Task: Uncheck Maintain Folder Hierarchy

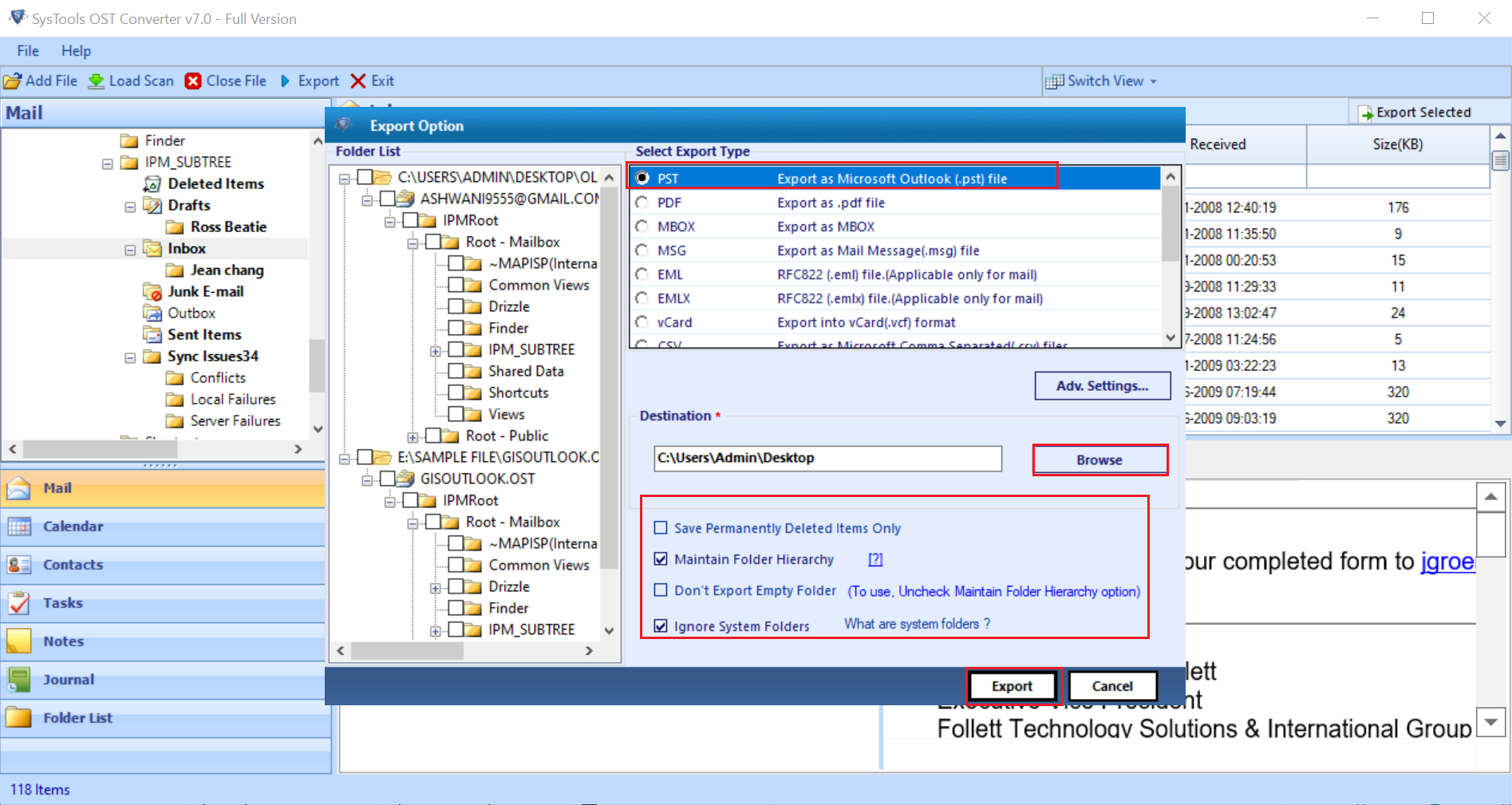Action: 661,559
